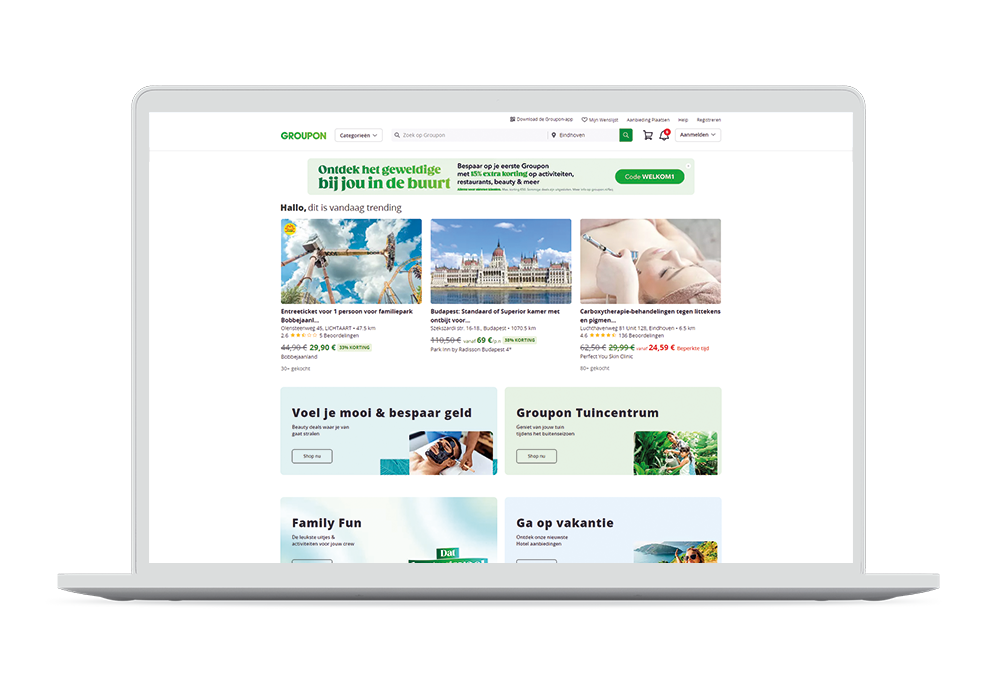Click the Budapest Standaard of Superior kamer title
This screenshot has height=674, width=1000.
[x=495, y=316]
